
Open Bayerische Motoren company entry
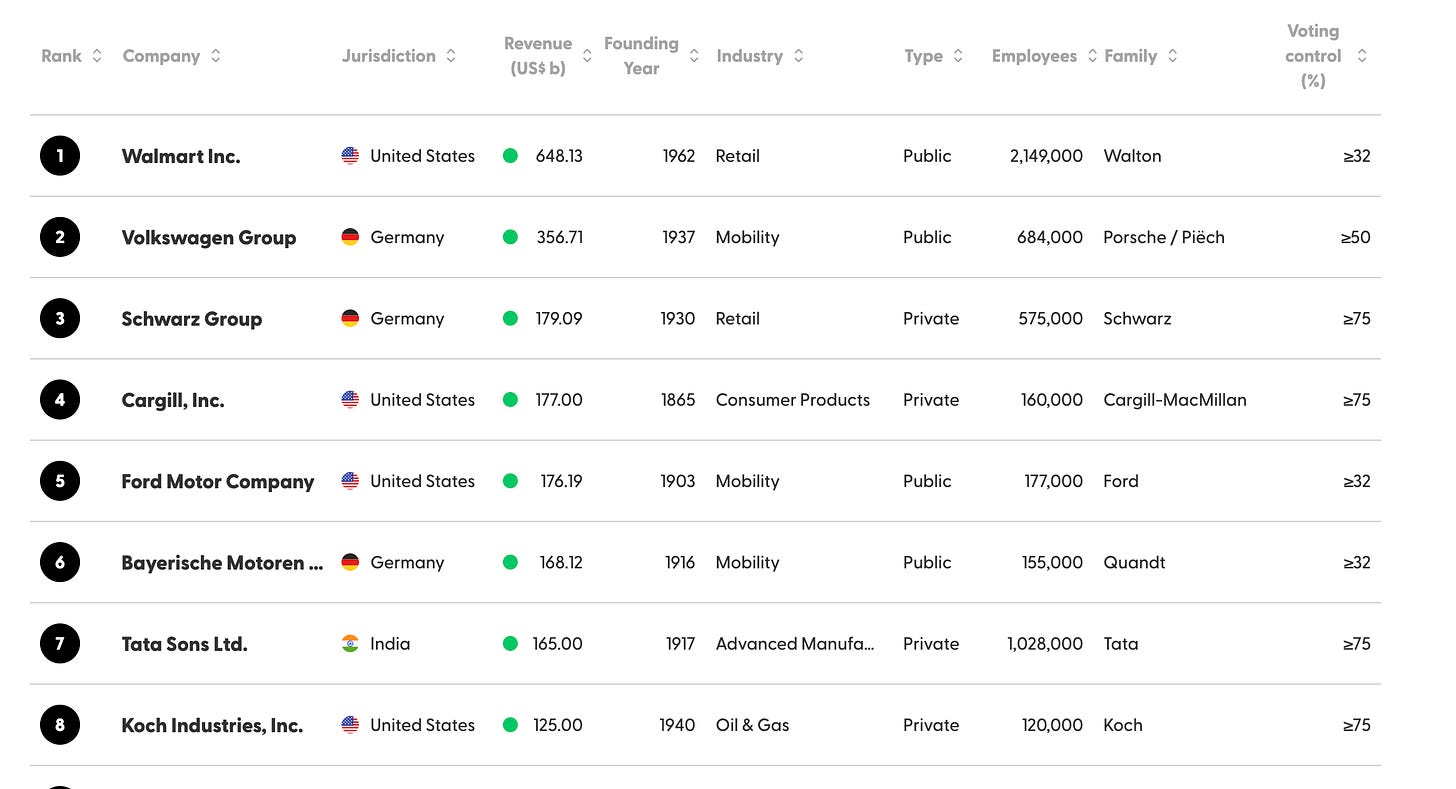pyautogui.click(x=222, y=562)
